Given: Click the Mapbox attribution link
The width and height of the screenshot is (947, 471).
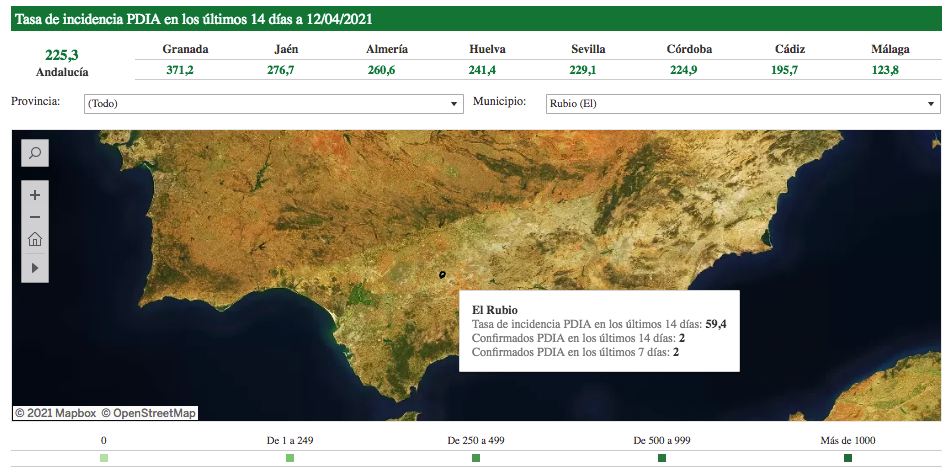Looking at the screenshot, I should point(69,413).
